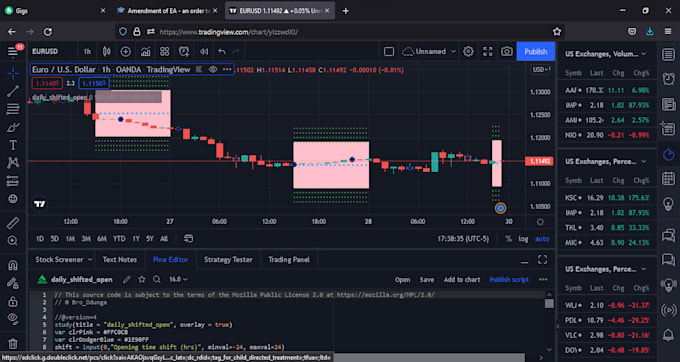Click Open in Pine Editor
This screenshot has height=362, width=680.
402,280
